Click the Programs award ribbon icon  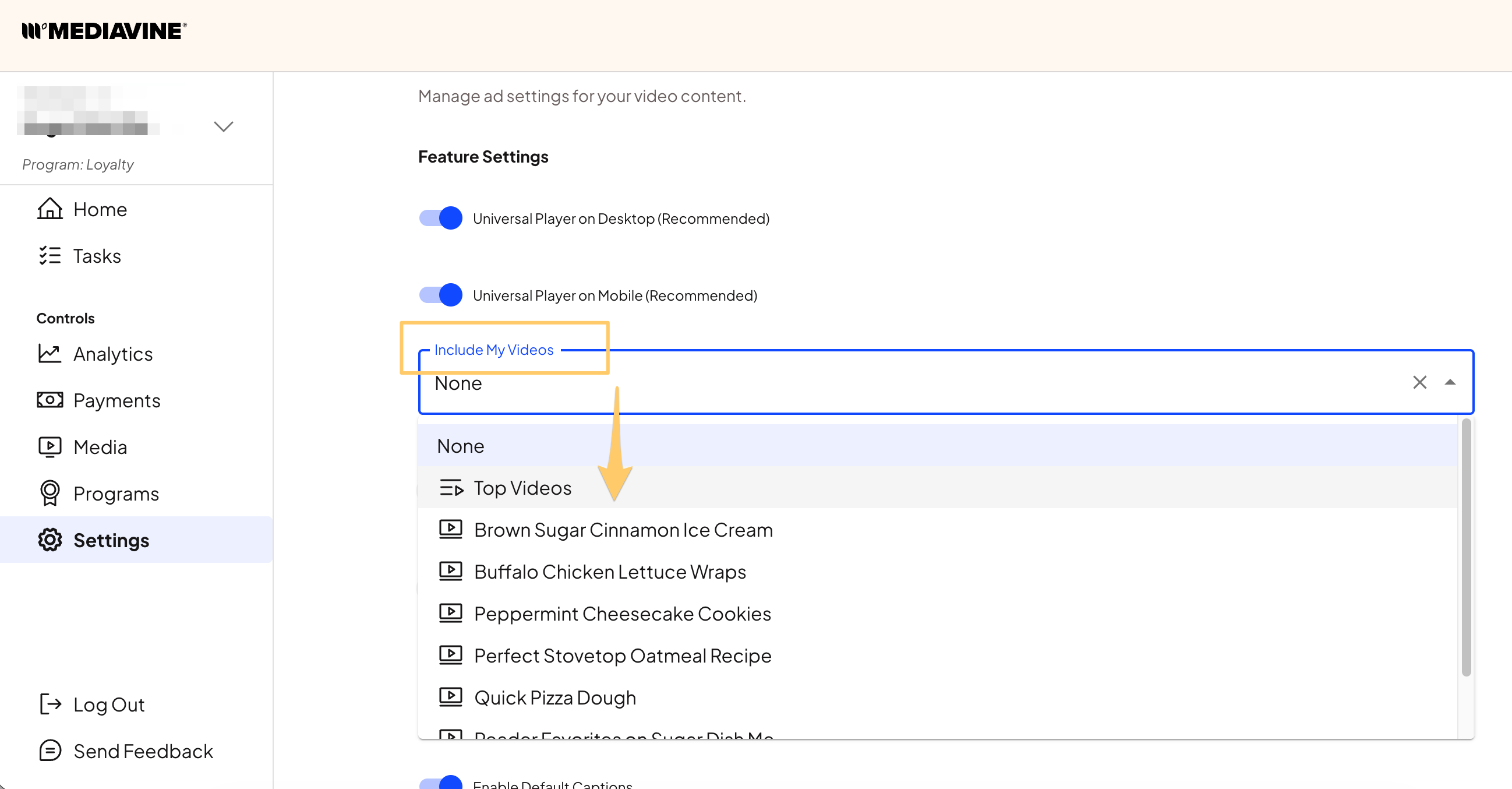50,494
